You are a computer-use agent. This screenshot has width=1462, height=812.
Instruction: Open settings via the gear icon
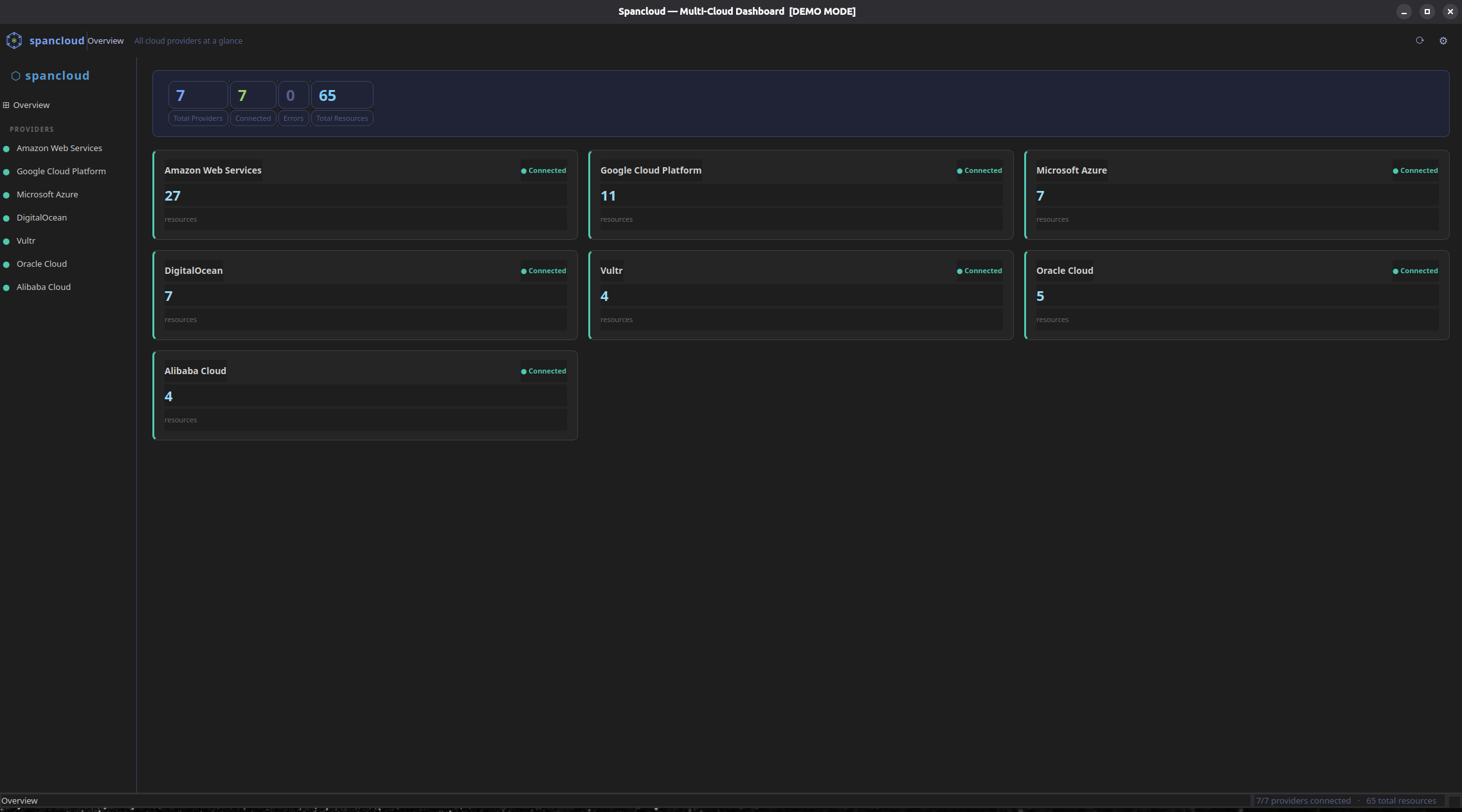[1443, 41]
